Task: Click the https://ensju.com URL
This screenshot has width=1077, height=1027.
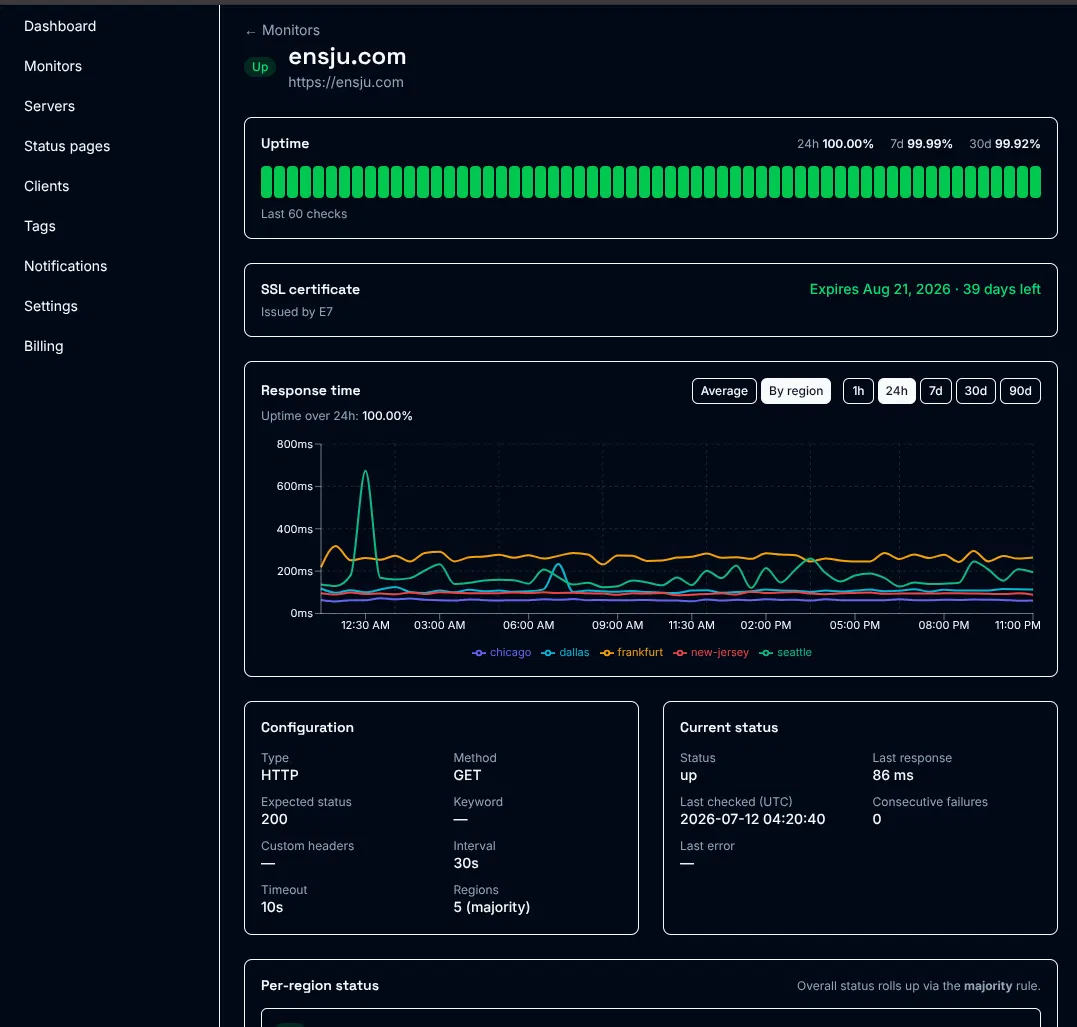Action: coord(345,82)
